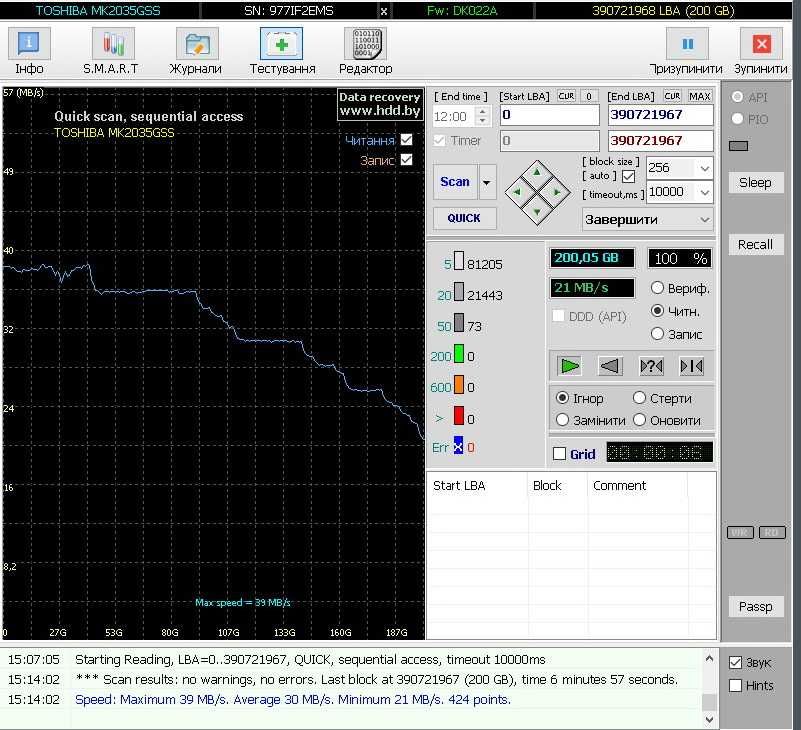Set End LBA to MAX
Image resolution: width=801 pixels, height=730 pixels.
[699, 96]
